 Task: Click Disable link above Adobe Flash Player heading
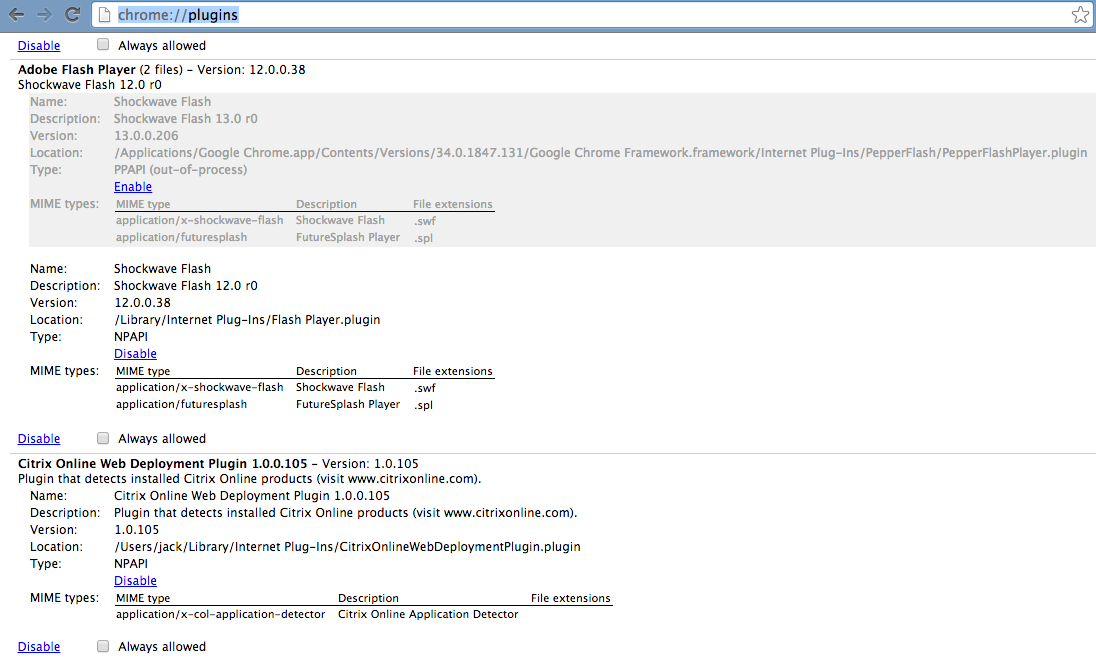point(38,45)
